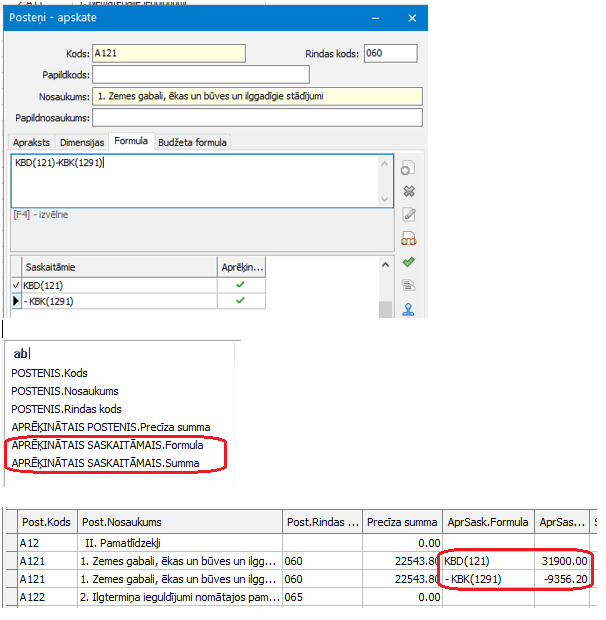Click the empty Papildnosaukums field

click(x=257, y=118)
